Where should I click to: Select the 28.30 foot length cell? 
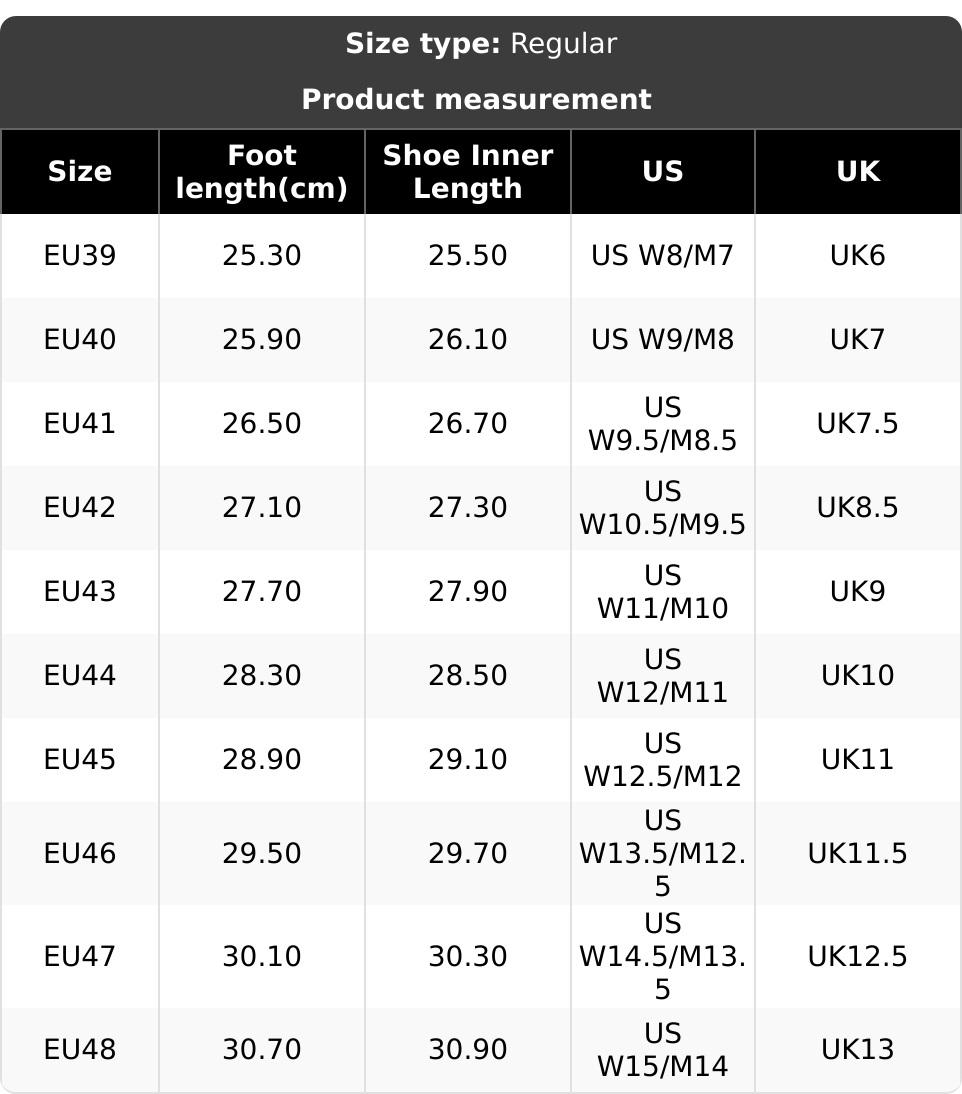pyautogui.click(x=262, y=676)
